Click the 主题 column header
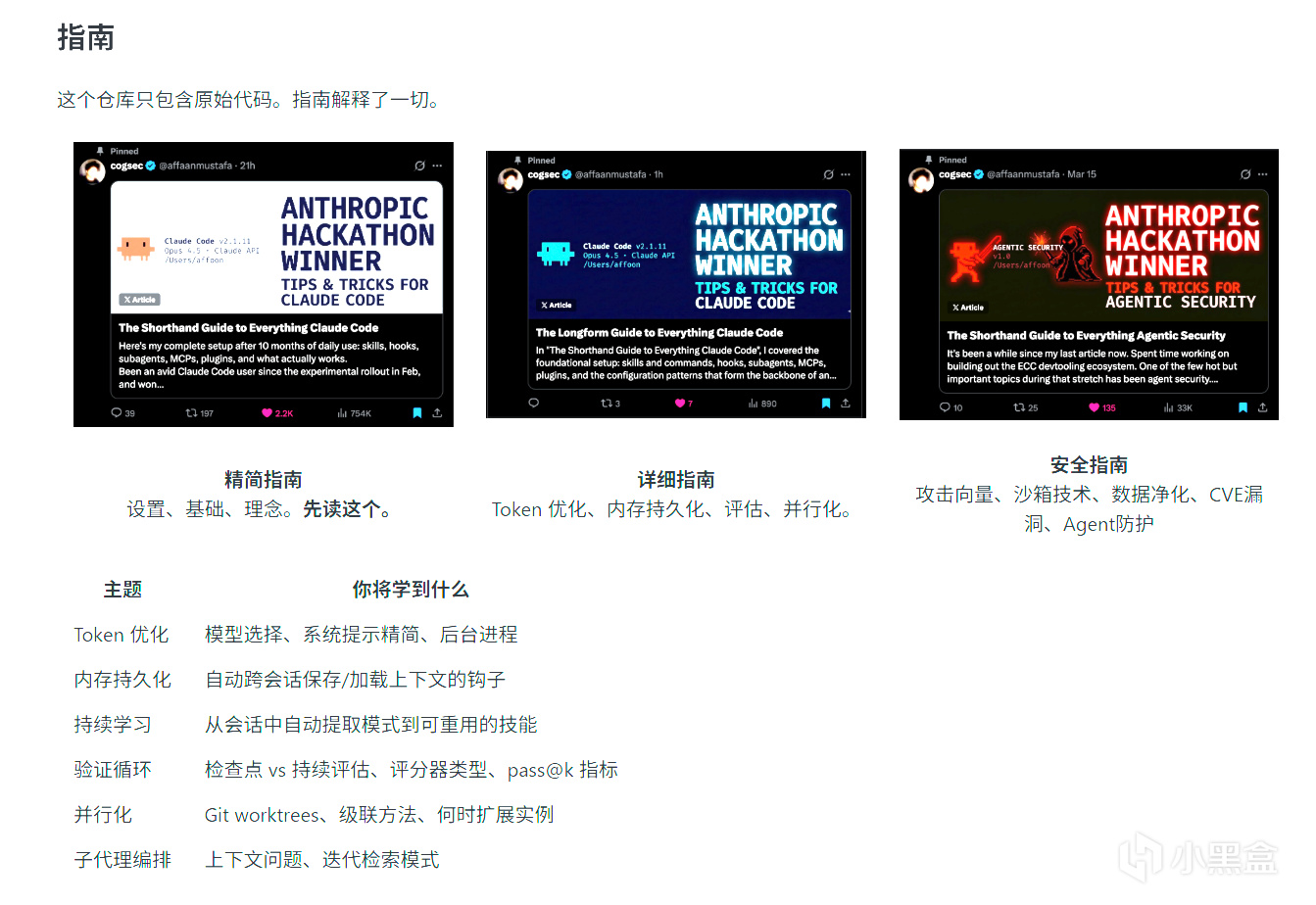1316x905 pixels. pos(122,590)
